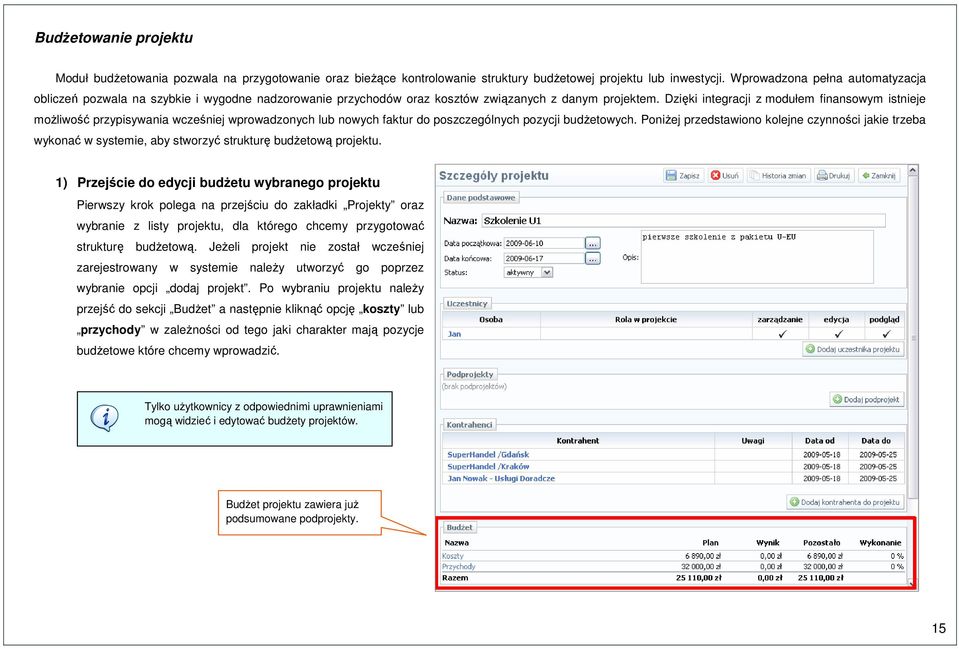Viewport: 959px width, 649px height.
Task: Toggle zarządzanie checkmark for Jan
Action: point(781,334)
